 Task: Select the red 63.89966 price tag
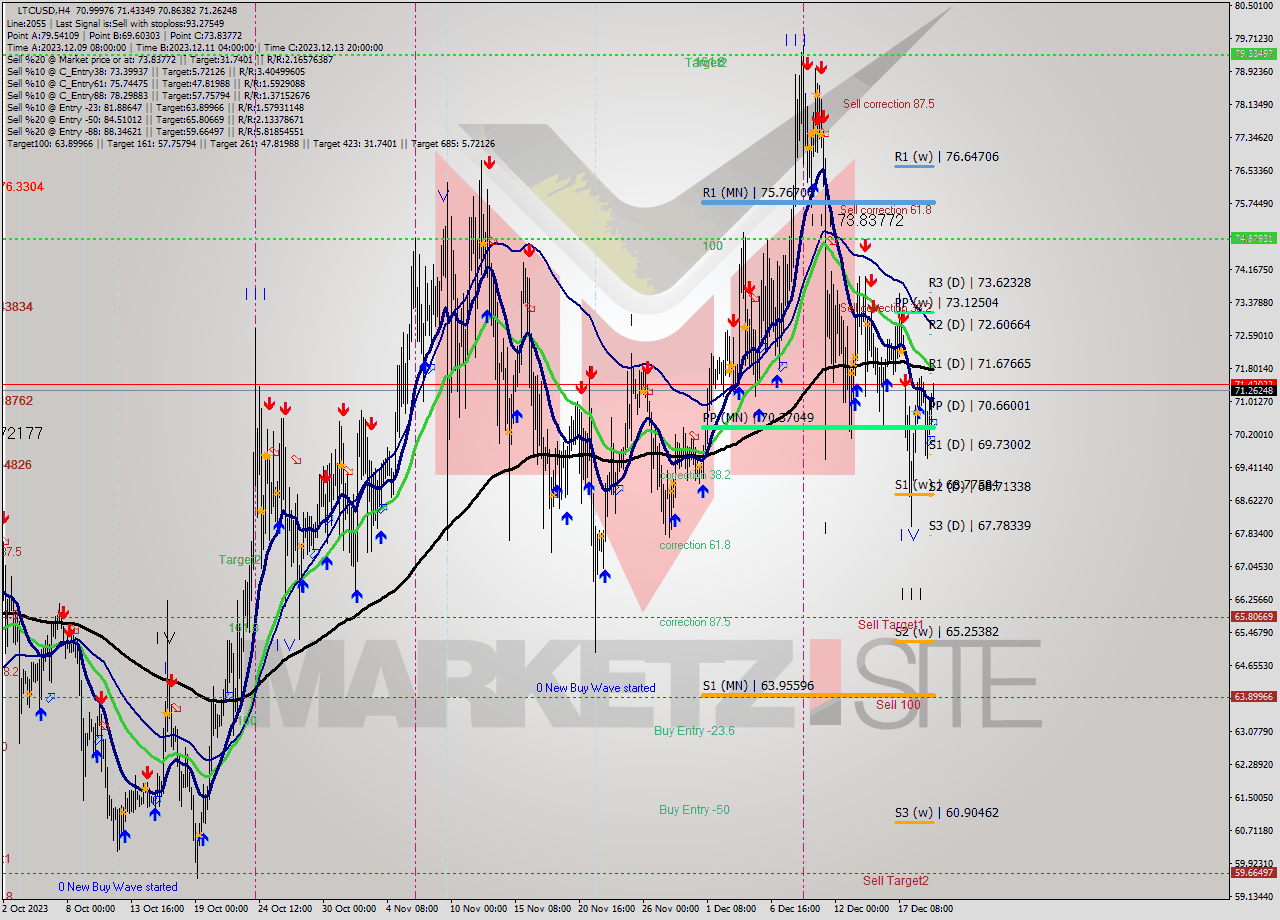point(1254,696)
